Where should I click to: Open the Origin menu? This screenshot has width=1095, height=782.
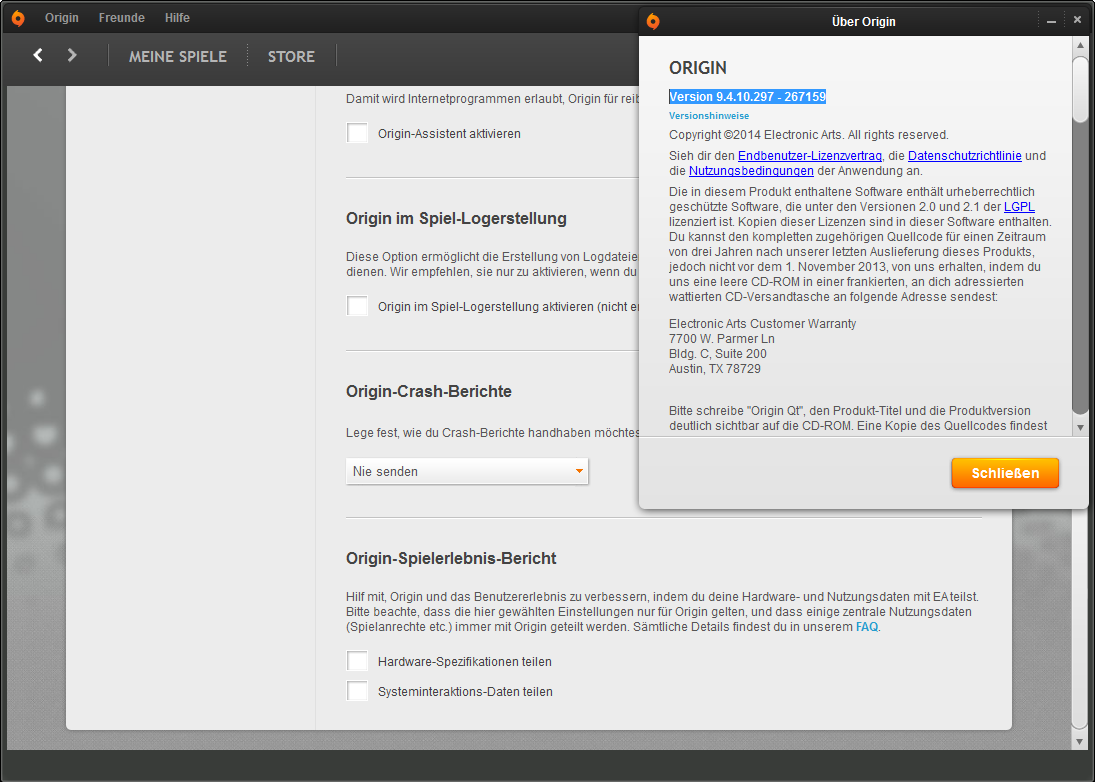tap(61, 18)
